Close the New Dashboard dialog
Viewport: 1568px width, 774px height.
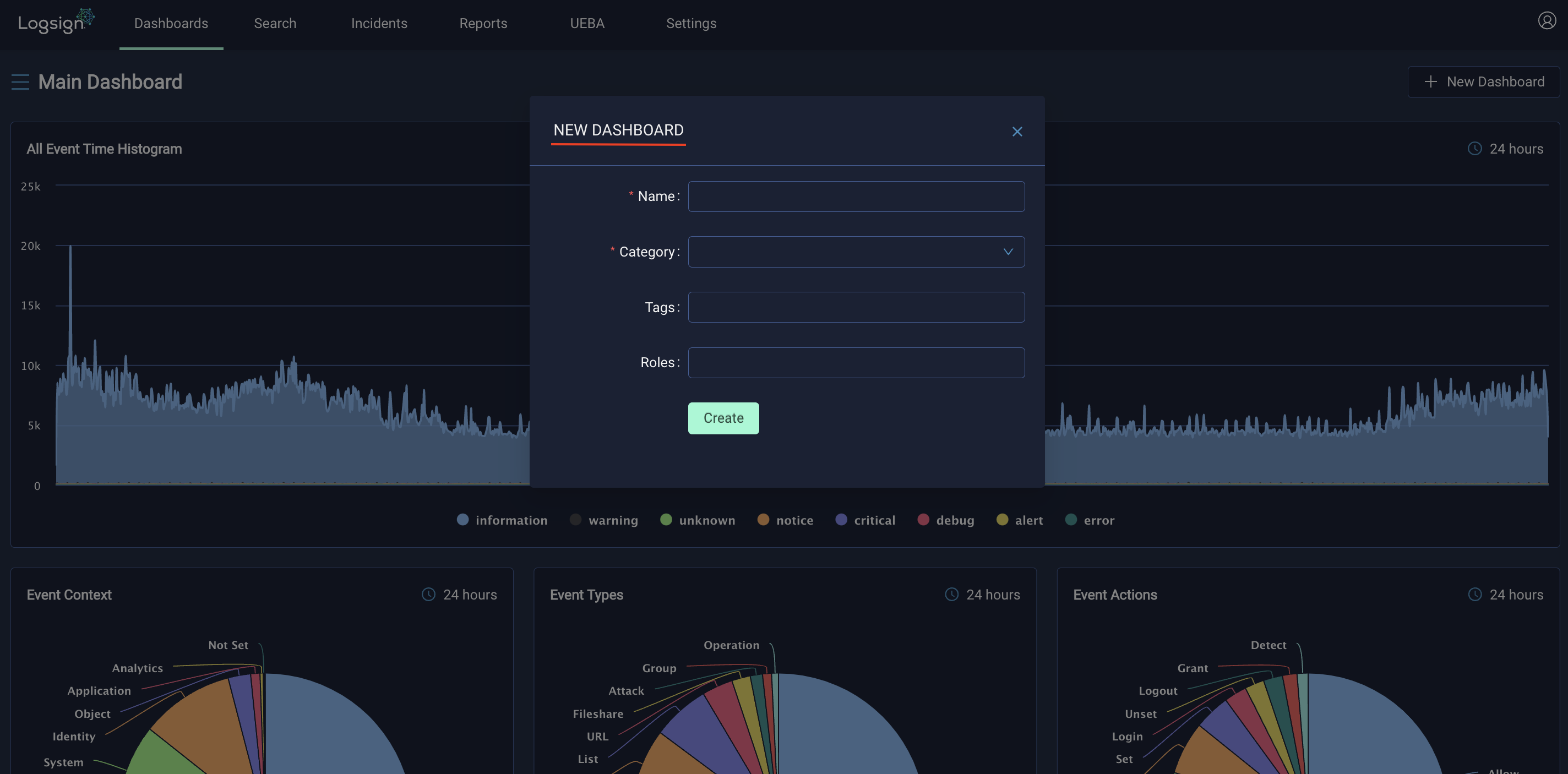coord(1016,132)
